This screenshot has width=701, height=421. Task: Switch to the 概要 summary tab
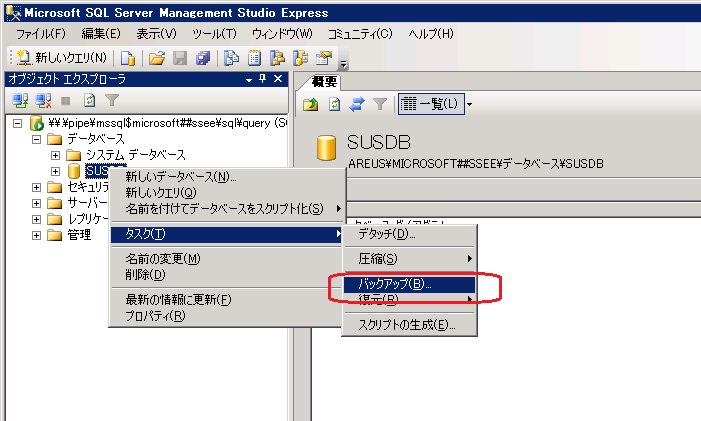pyautogui.click(x=324, y=82)
